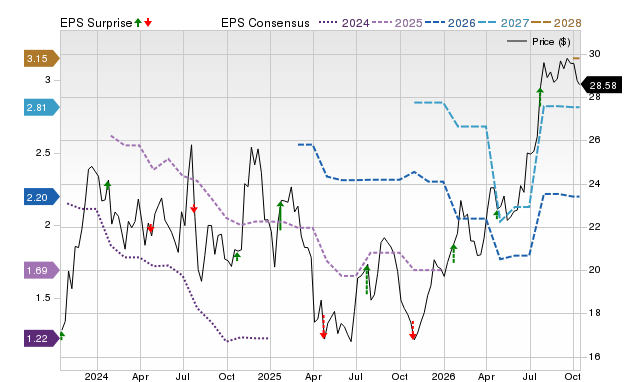Click the 3 EPS axis label
Screen dimensions: 640x382
coord(48,80)
